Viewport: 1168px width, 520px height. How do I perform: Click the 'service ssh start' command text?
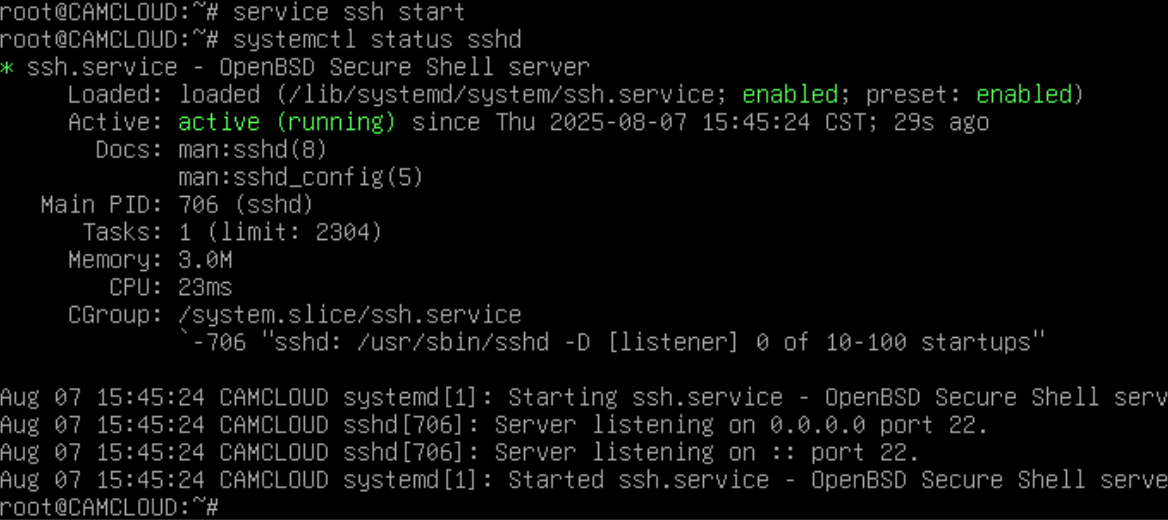pos(349,13)
